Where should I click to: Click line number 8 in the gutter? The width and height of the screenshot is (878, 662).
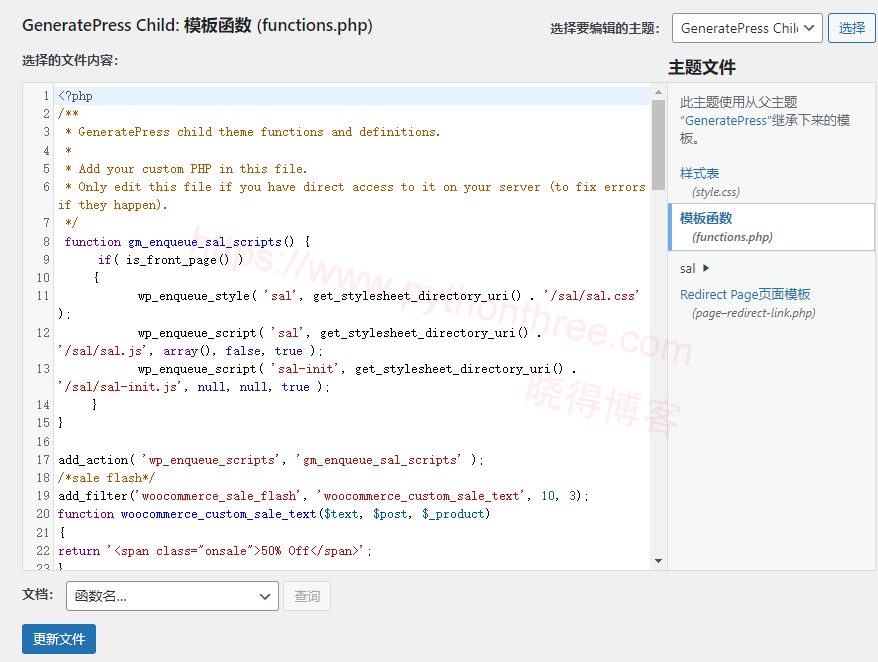click(x=46, y=242)
